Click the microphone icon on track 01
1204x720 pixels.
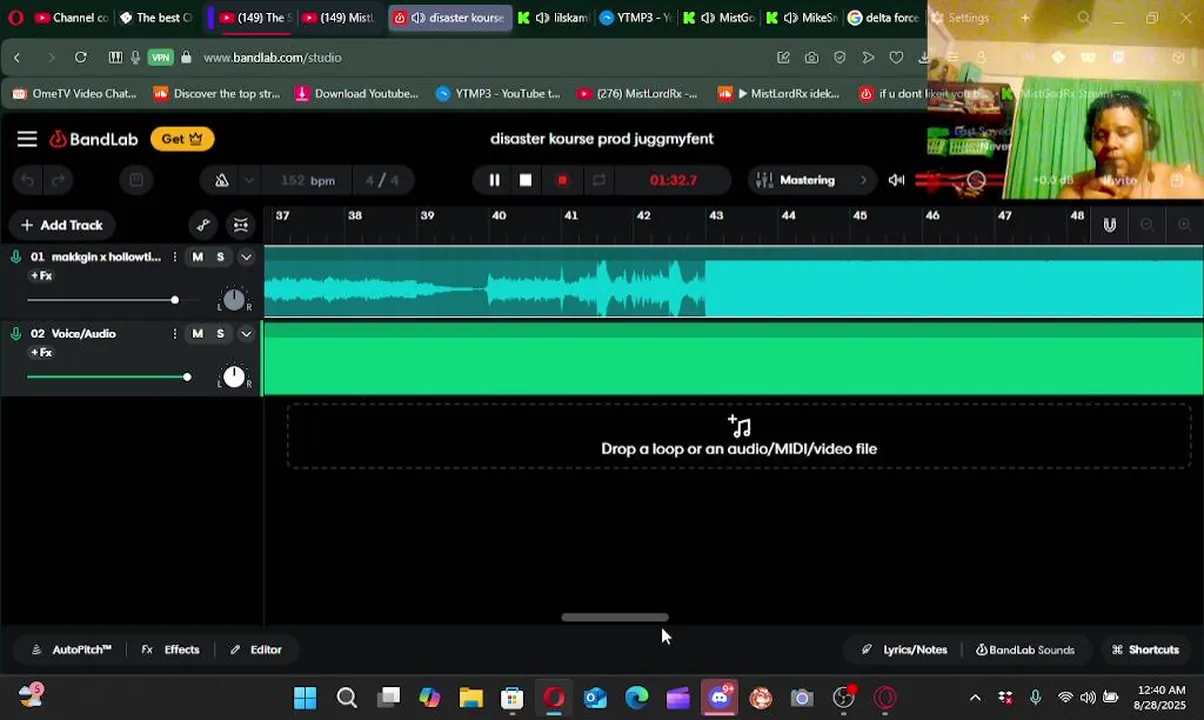tap(16, 257)
